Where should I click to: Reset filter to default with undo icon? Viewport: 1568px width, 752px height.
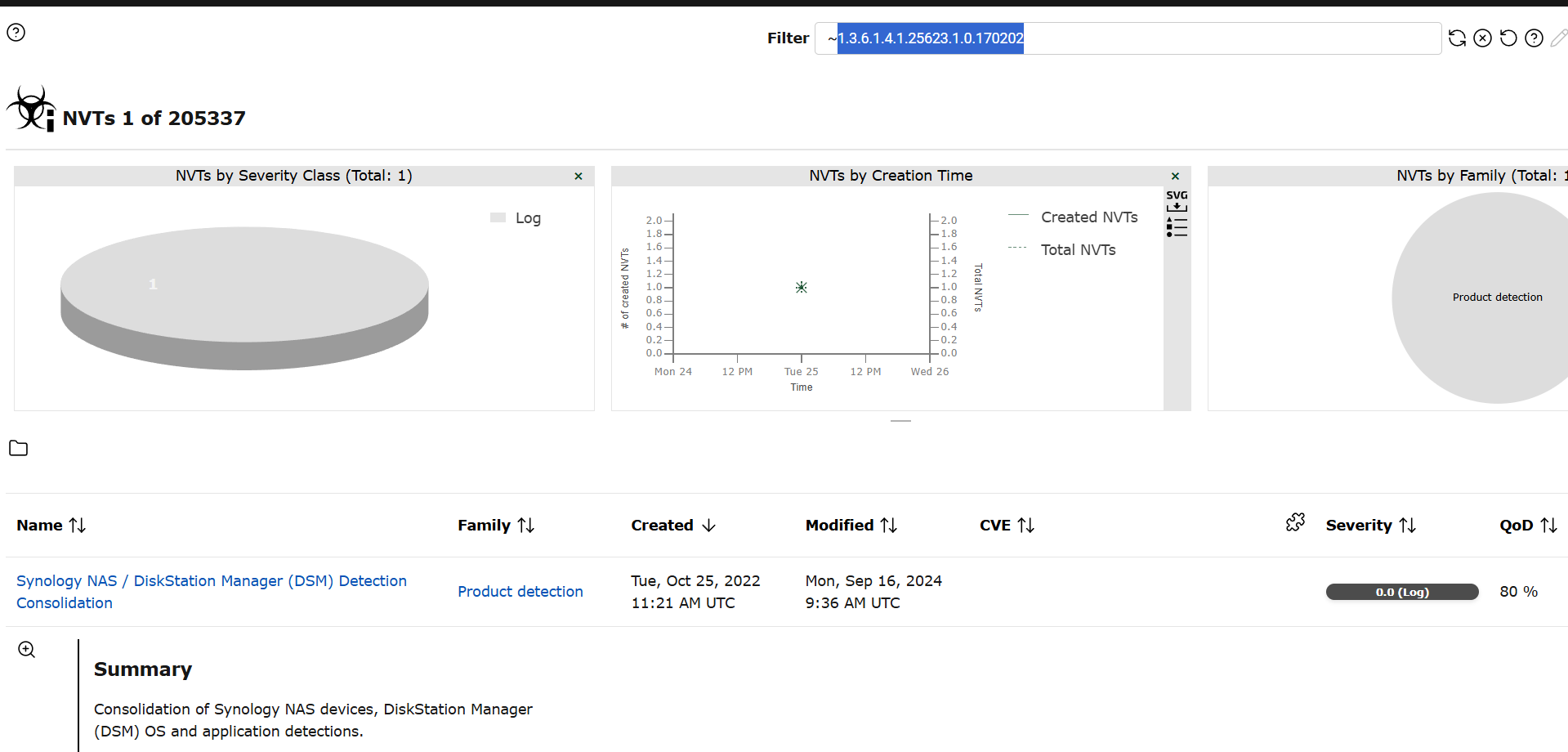click(1508, 38)
